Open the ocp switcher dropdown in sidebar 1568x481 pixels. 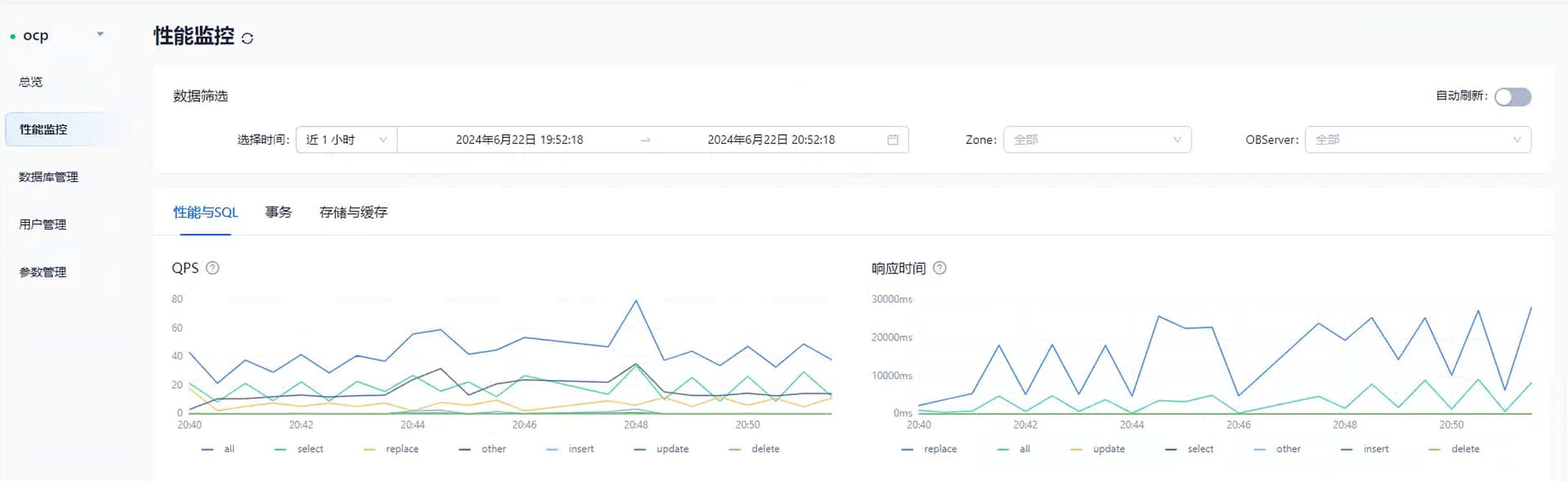pyautogui.click(x=100, y=34)
